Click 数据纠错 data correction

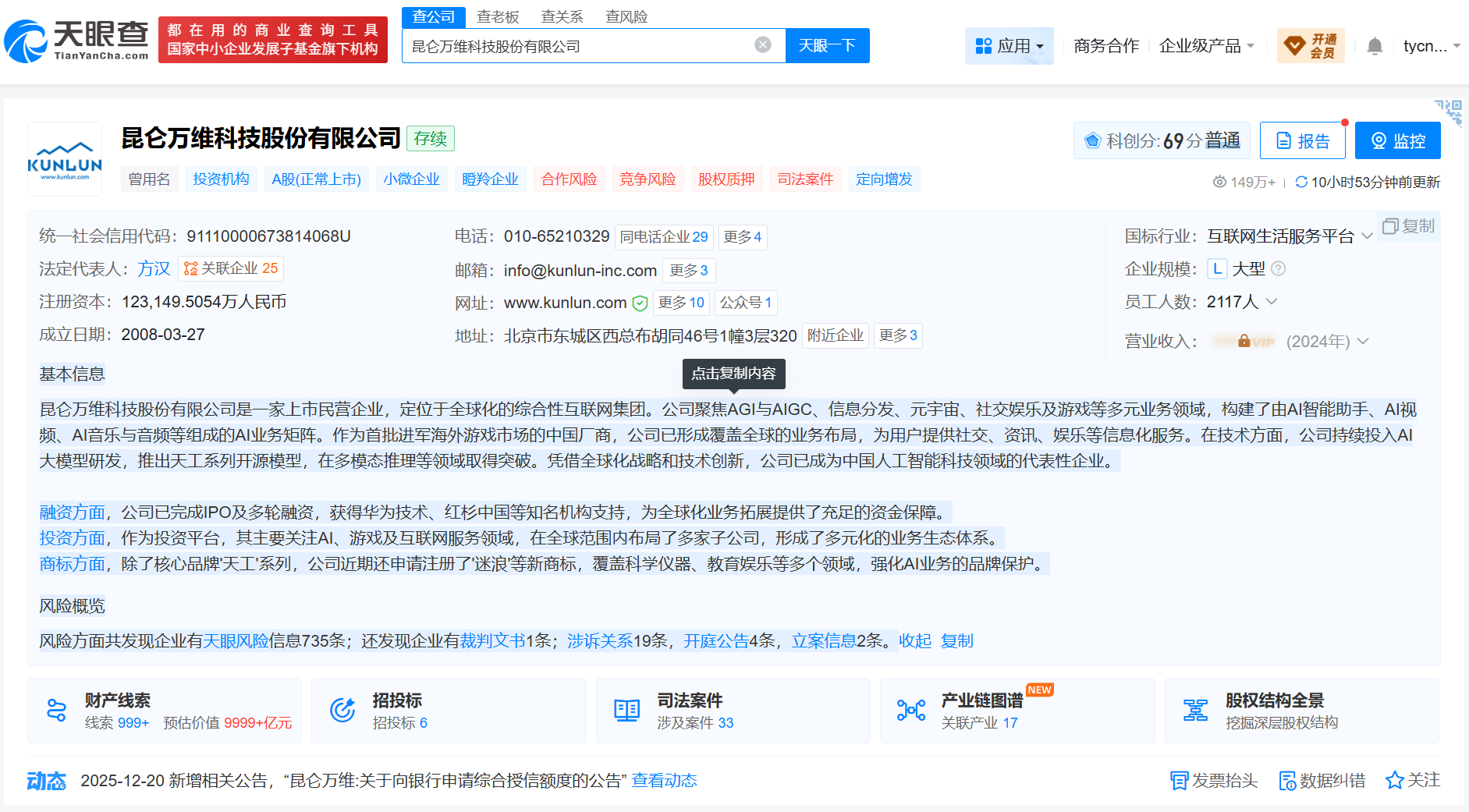click(1322, 780)
